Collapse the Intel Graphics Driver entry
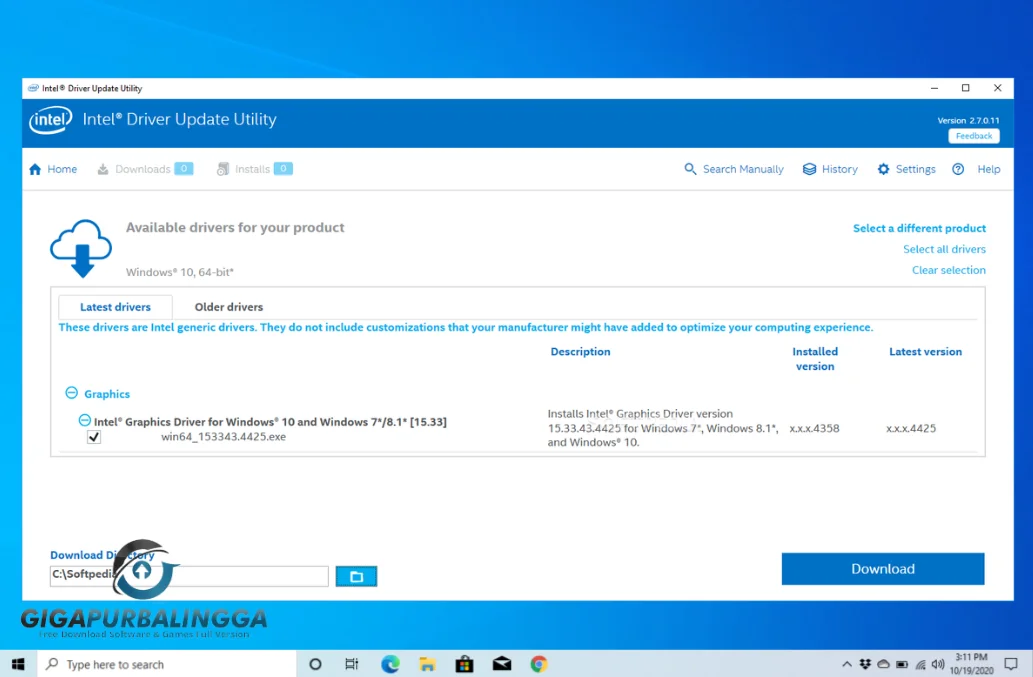1033x677 pixels. tap(84, 420)
